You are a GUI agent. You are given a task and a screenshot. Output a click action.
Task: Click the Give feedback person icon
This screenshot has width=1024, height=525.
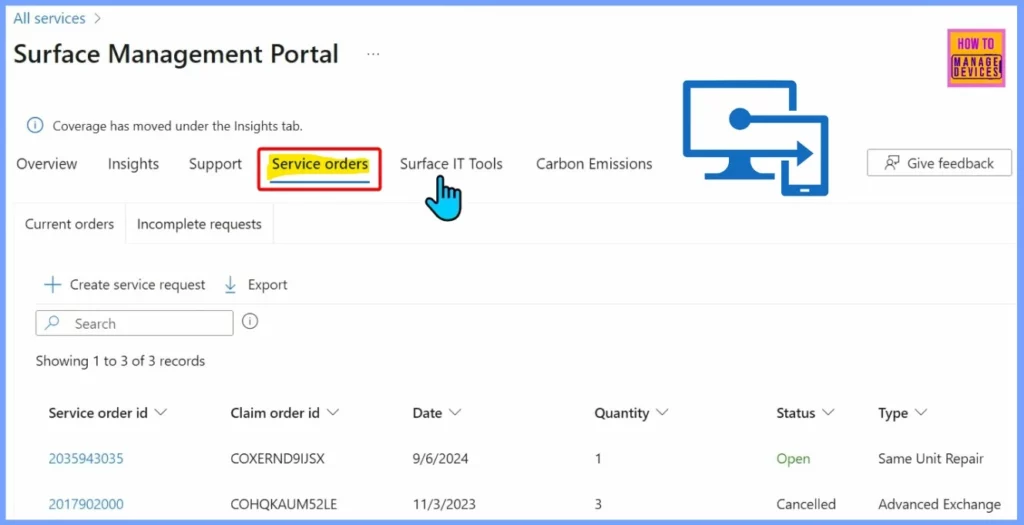tap(891, 163)
